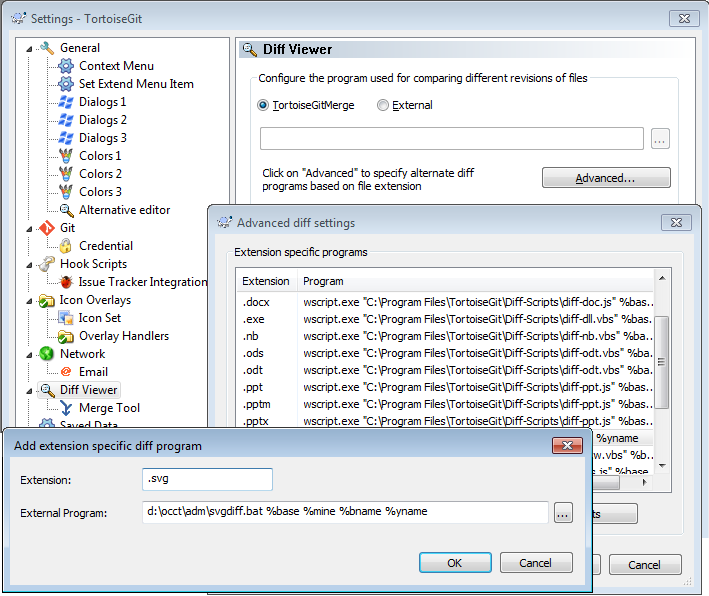Image resolution: width=709 pixels, height=596 pixels.
Task: Select the .pptm row in extension list
Action: [445, 404]
